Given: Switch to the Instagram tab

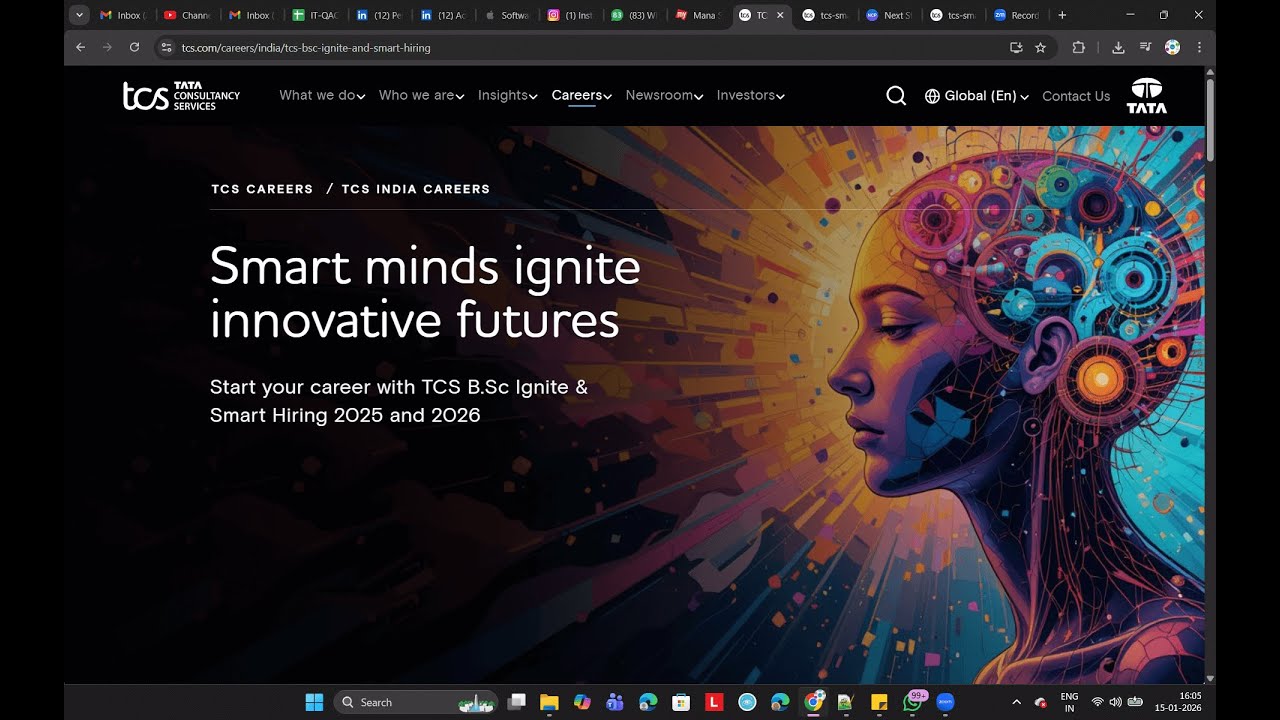Looking at the screenshot, I should (571, 15).
